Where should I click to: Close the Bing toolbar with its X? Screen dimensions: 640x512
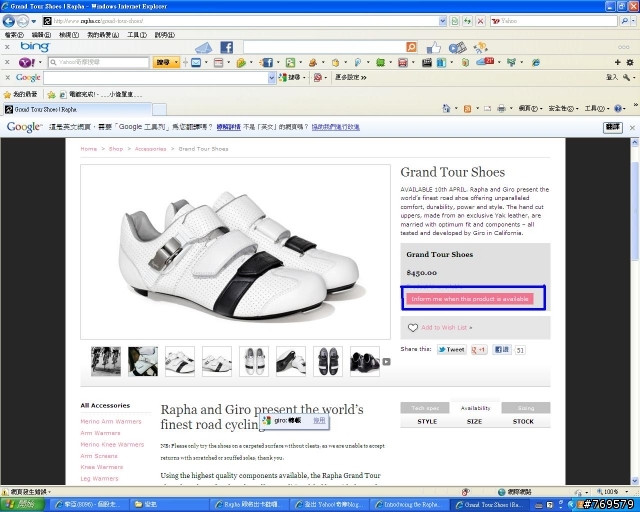7,47
